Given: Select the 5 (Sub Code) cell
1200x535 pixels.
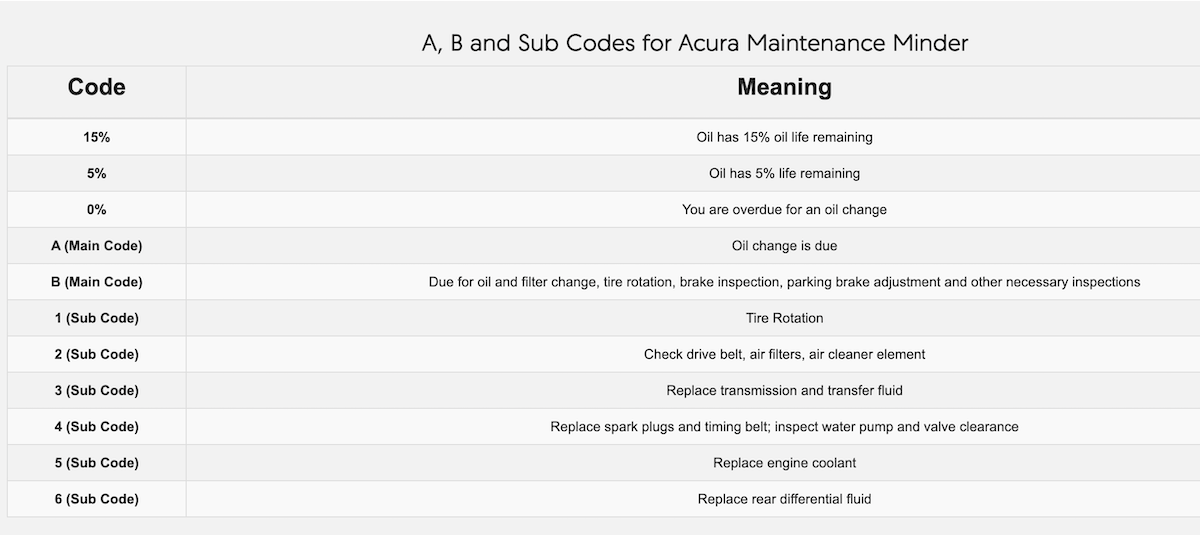Looking at the screenshot, I should tap(97, 462).
